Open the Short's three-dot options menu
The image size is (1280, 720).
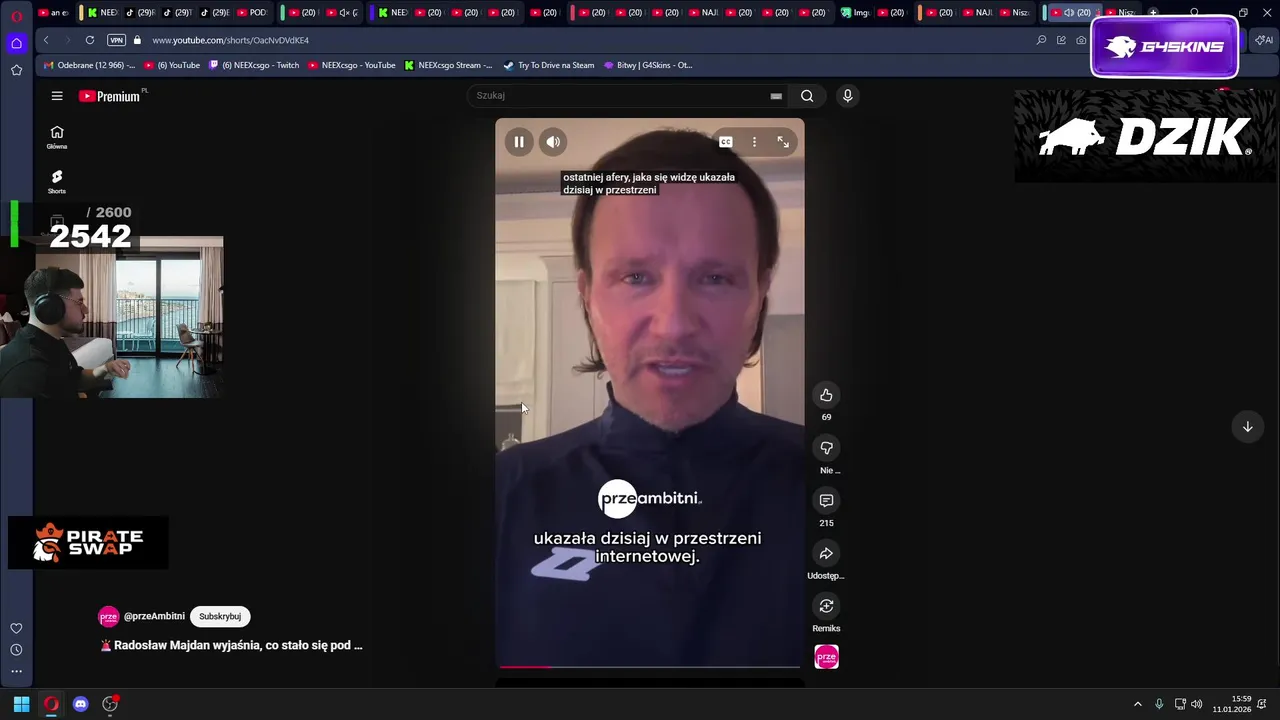(754, 142)
